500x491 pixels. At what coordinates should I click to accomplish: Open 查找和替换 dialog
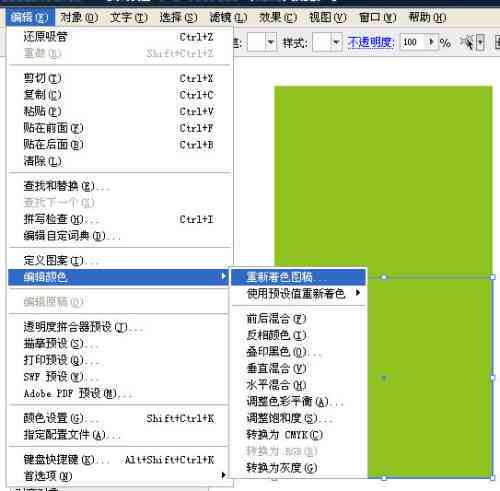click(x=119, y=186)
